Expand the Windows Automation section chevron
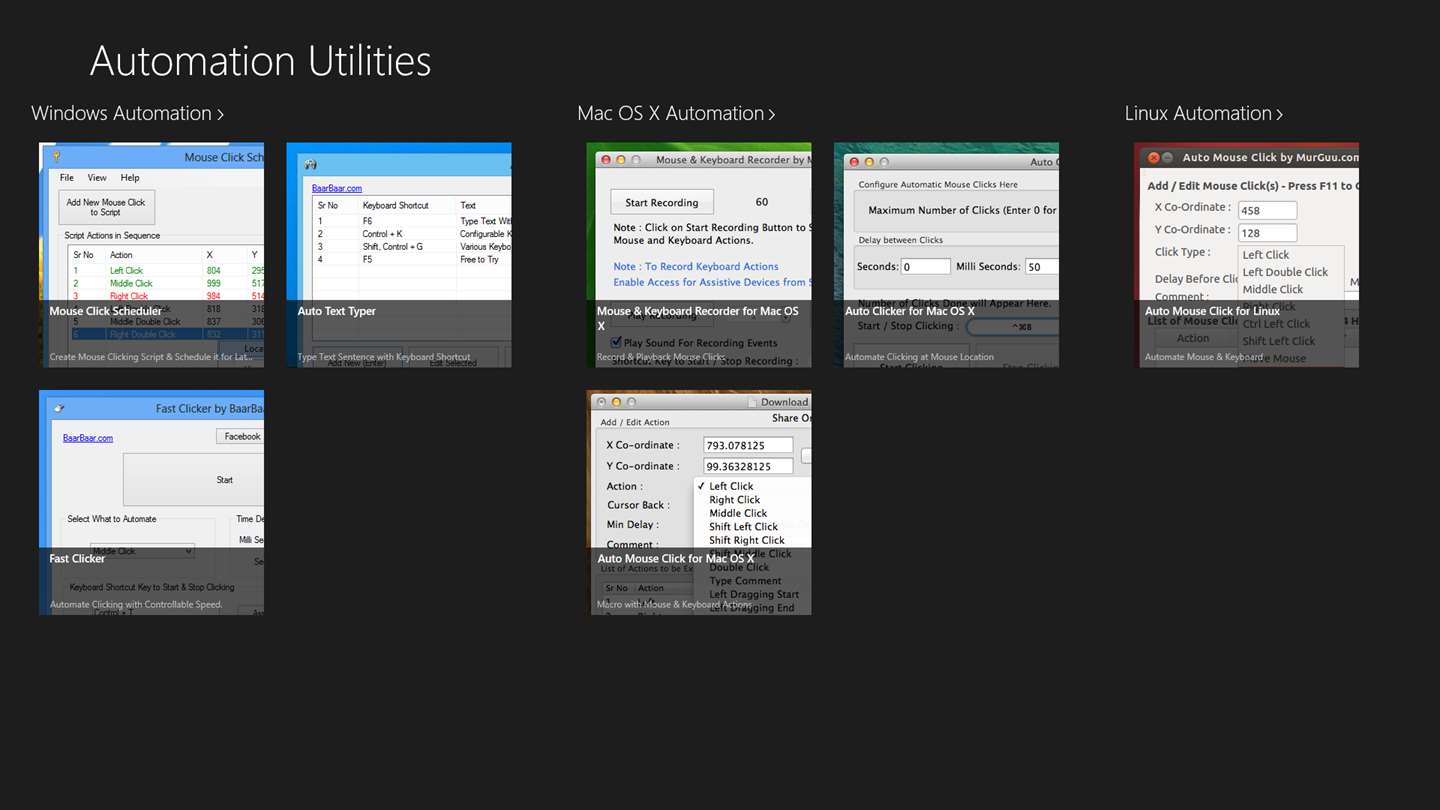The image size is (1440, 810). click(x=220, y=114)
